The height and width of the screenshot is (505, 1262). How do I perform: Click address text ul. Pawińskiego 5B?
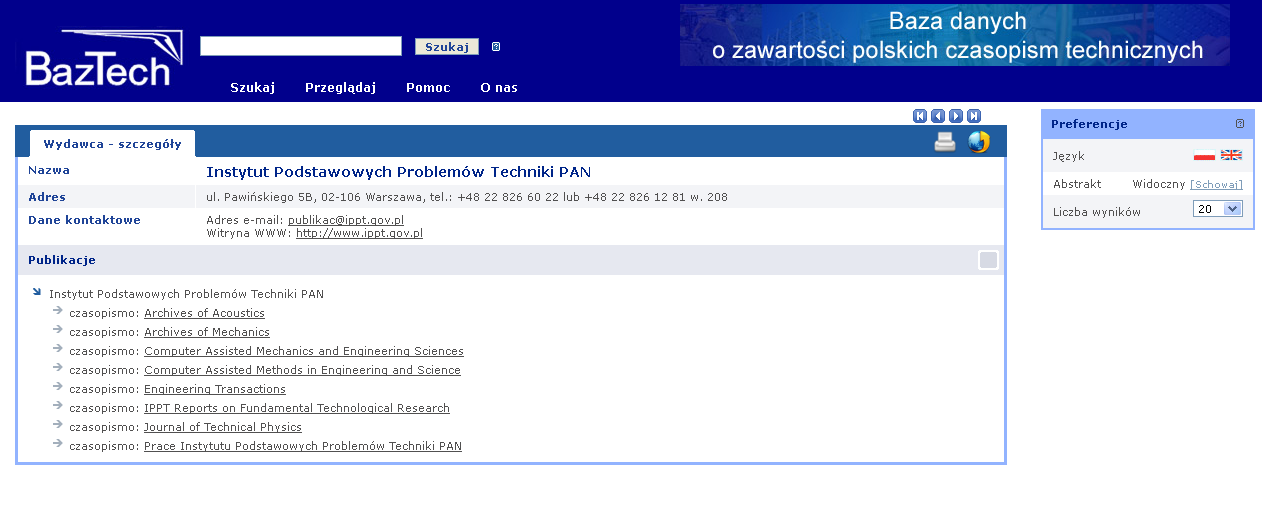(467, 197)
